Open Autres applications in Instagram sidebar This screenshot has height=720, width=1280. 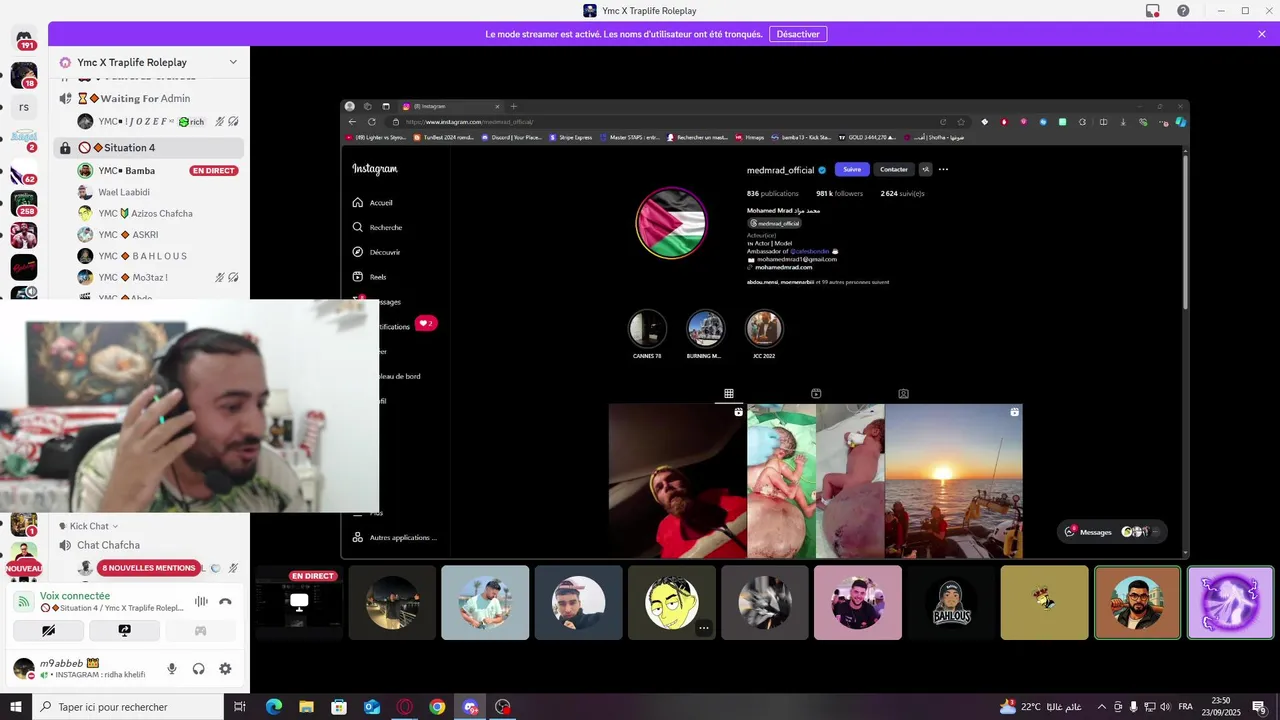click(x=394, y=537)
